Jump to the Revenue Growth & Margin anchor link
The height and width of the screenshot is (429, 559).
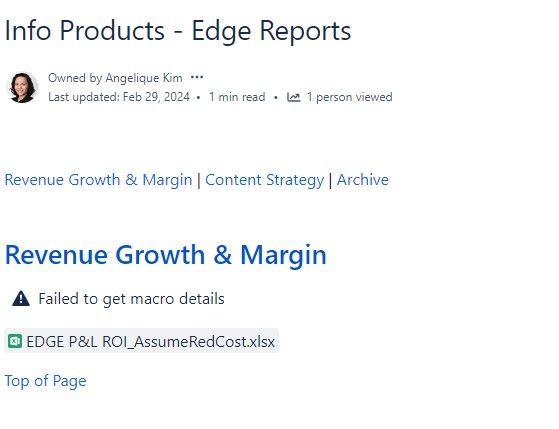98,180
